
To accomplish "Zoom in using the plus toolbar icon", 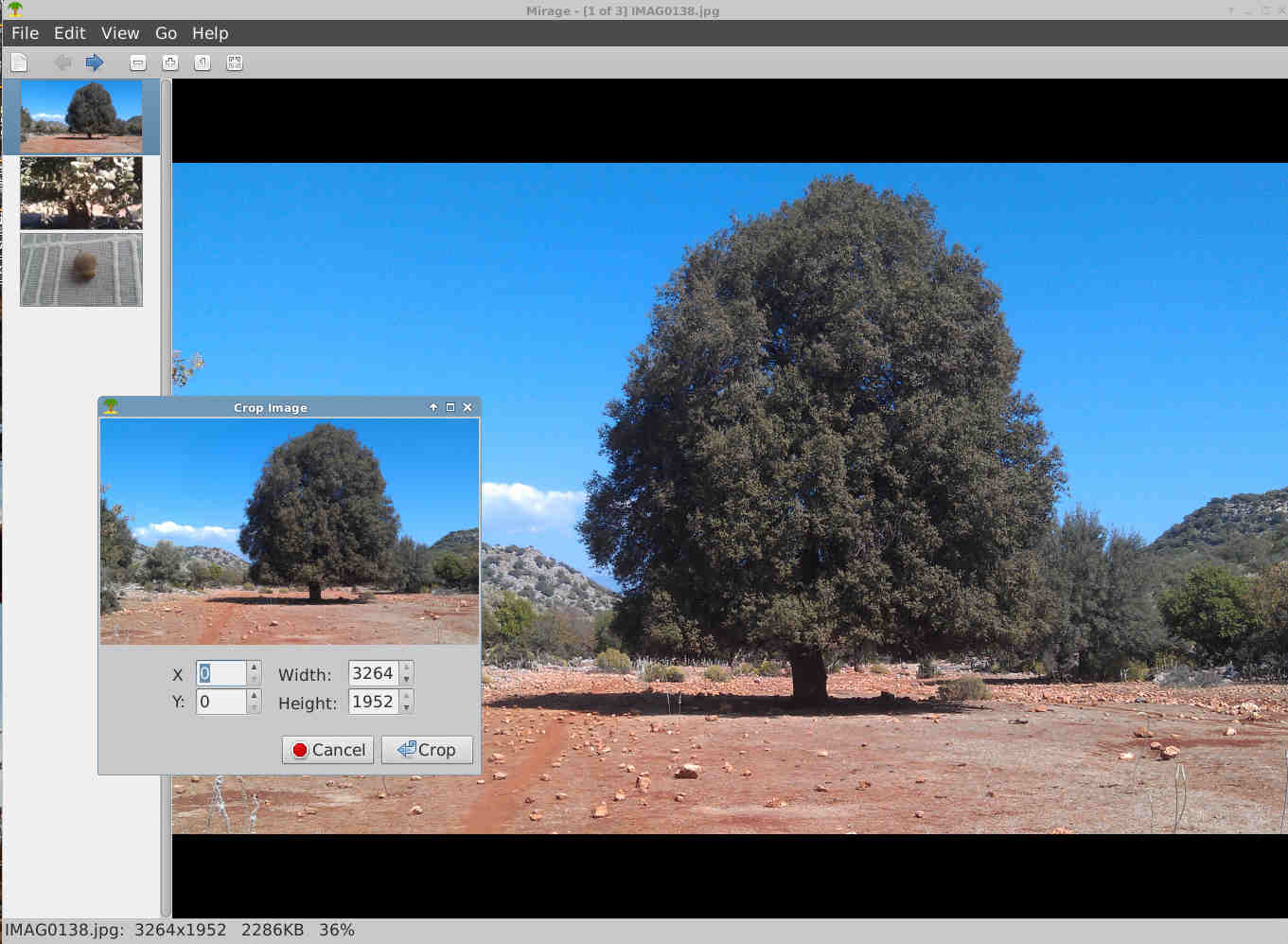I will [170, 62].
